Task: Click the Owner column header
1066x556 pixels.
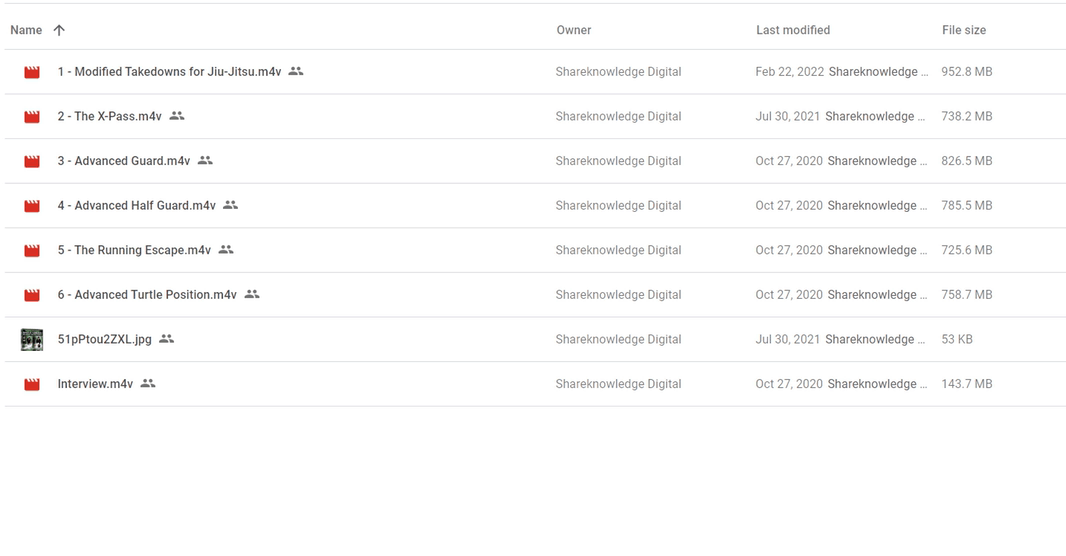Action: pyautogui.click(x=574, y=30)
